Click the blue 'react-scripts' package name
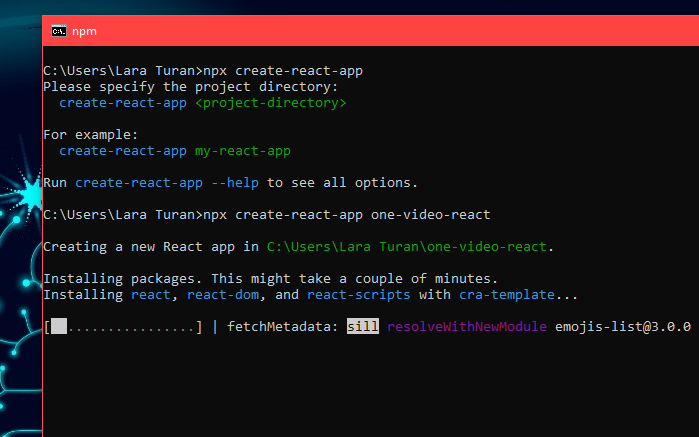Image resolution: width=699 pixels, height=437 pixels. tap(358, 295)
